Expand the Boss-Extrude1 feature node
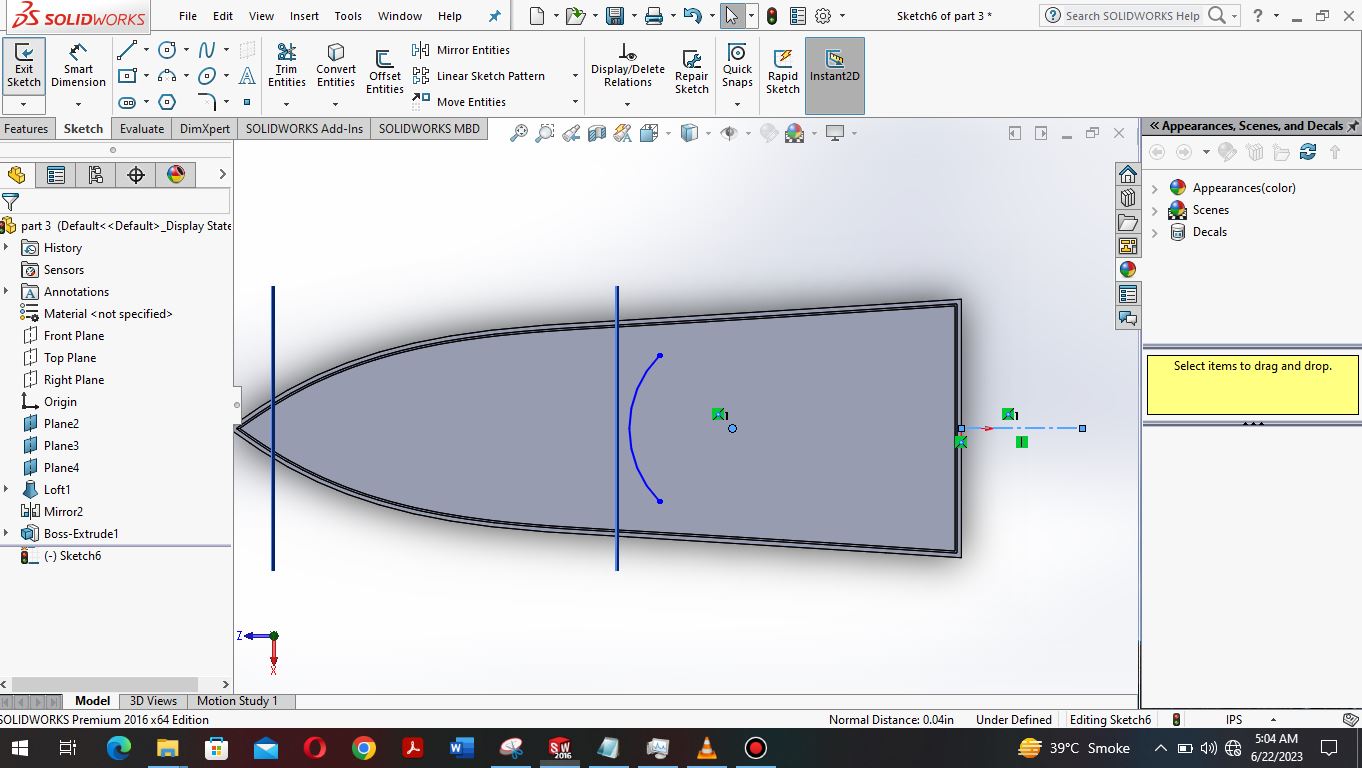The height and width of the screenshot is (768, 1362). tap(7, 533)
